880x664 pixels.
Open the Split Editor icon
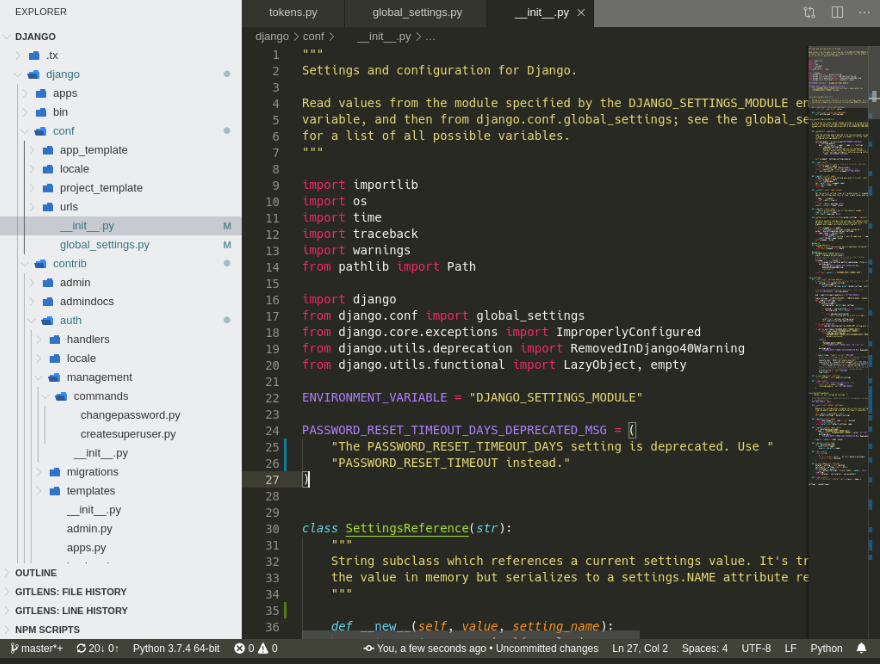pos(837,12)
